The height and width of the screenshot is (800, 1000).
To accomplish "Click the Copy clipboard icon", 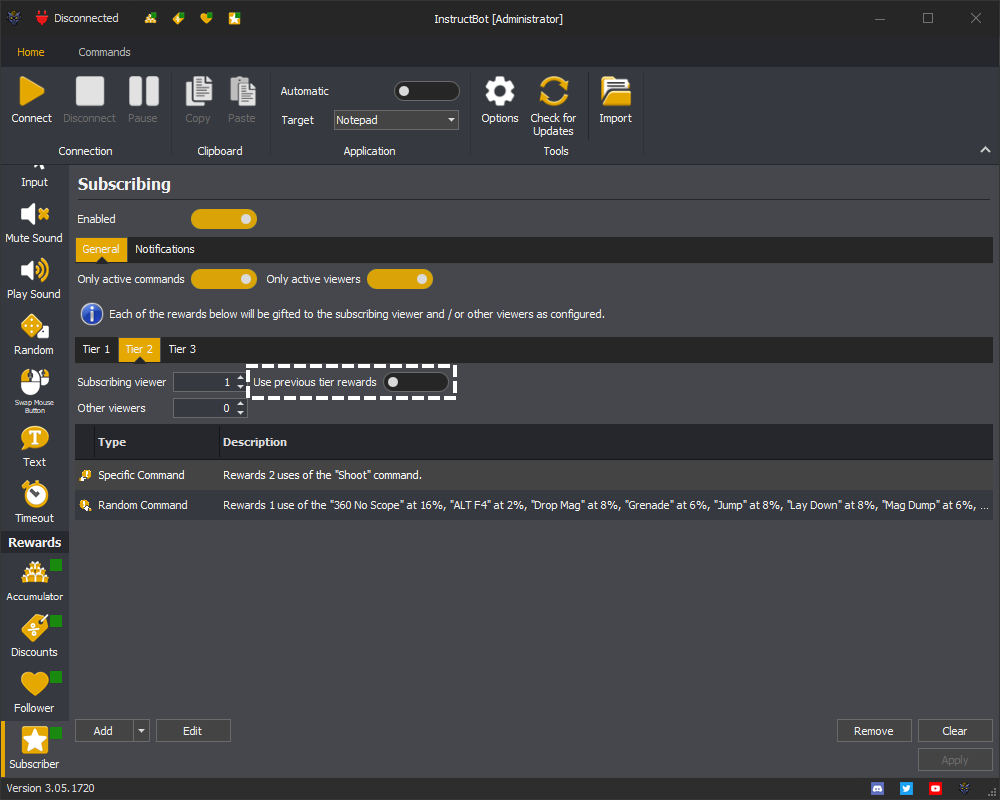I will (198, 91).
